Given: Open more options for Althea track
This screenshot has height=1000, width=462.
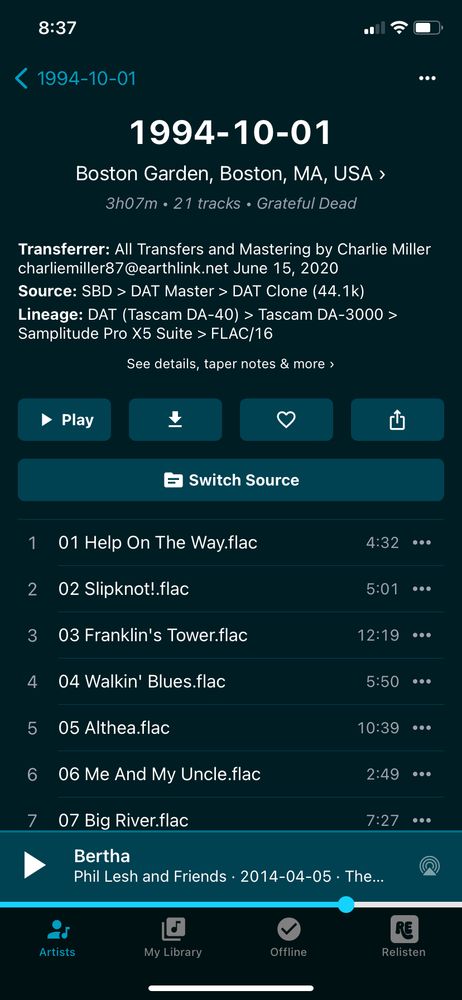Looking at the screenshot, I should tap(422, 728).
